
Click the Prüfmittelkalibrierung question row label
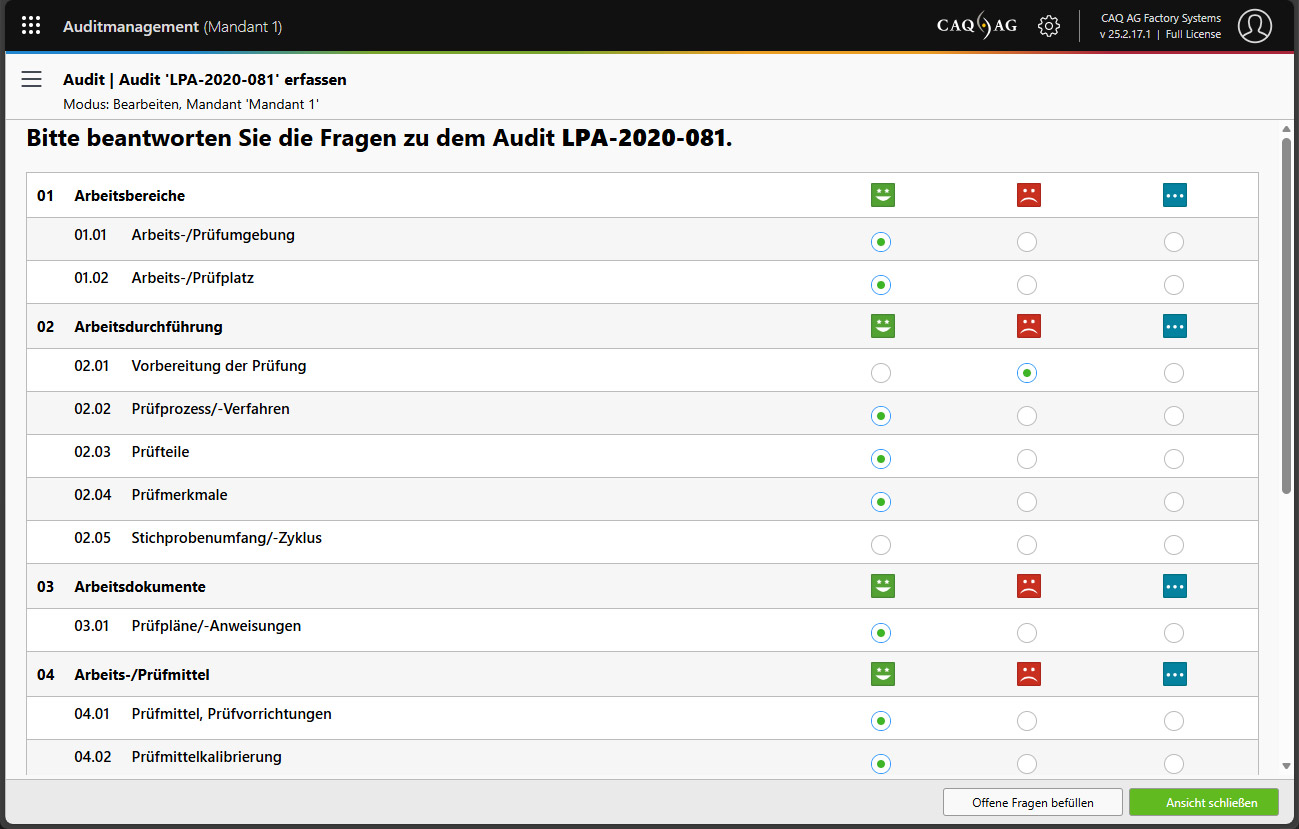click(x=206, y=757)
